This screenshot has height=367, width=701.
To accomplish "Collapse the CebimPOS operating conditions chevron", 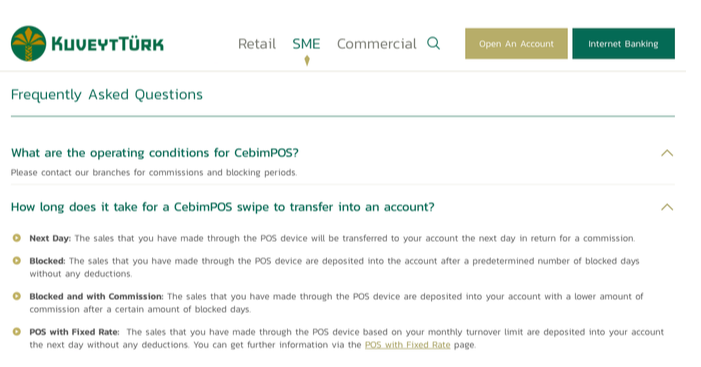I will click(x=667, y=153).
